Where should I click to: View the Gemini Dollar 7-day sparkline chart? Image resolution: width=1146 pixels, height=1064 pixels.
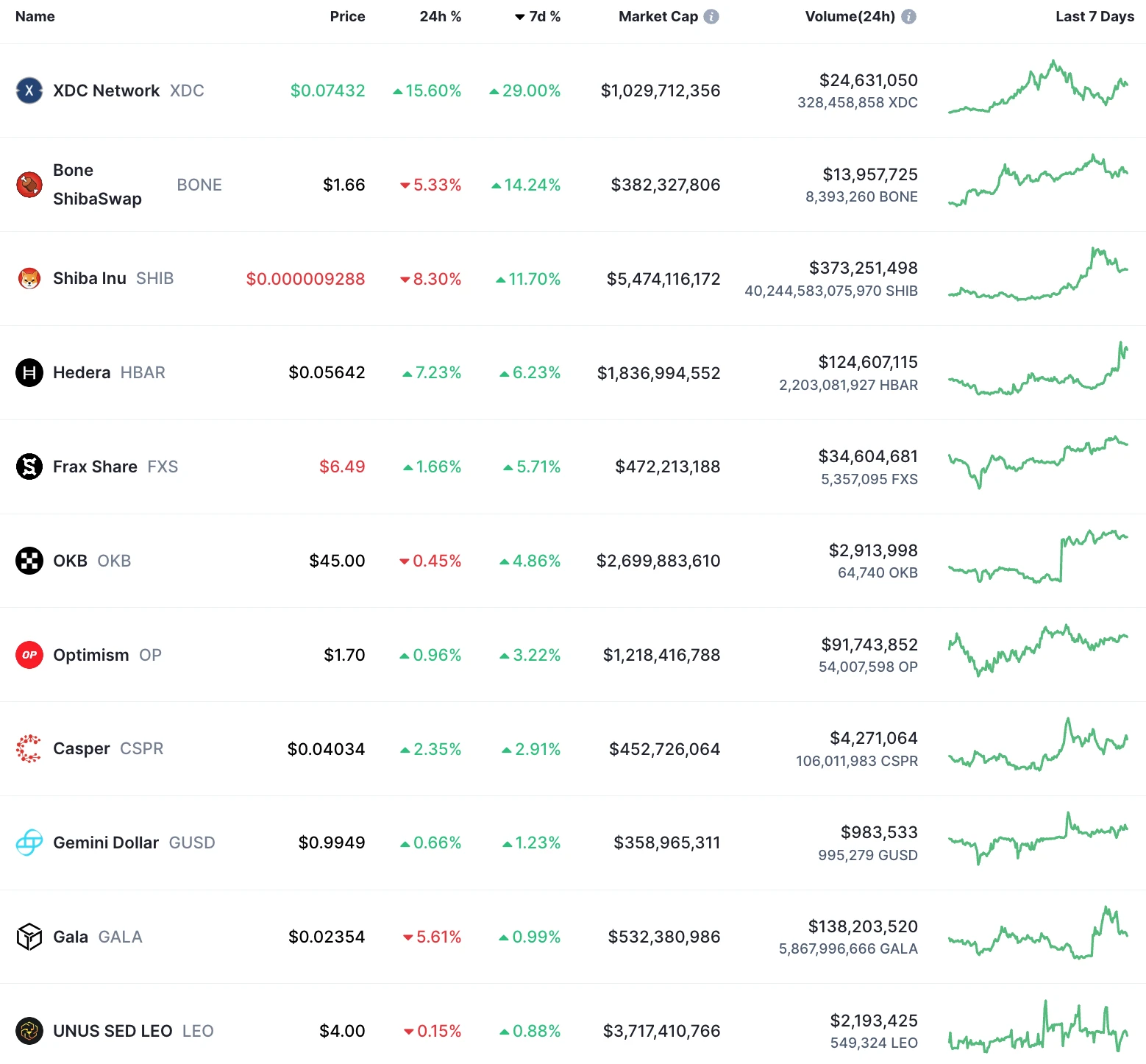tap(1038, 839)
